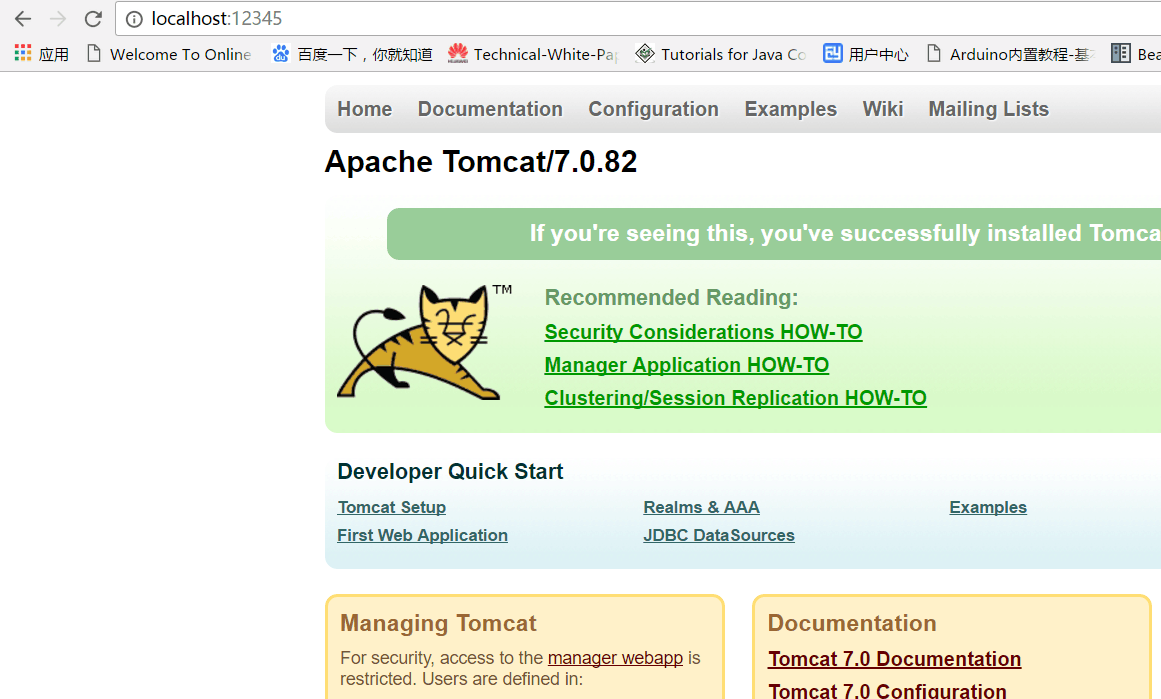Screen dimensions: 1161x699
Task: Click the Arduino bookmark page icon
Action: (934, 53)
